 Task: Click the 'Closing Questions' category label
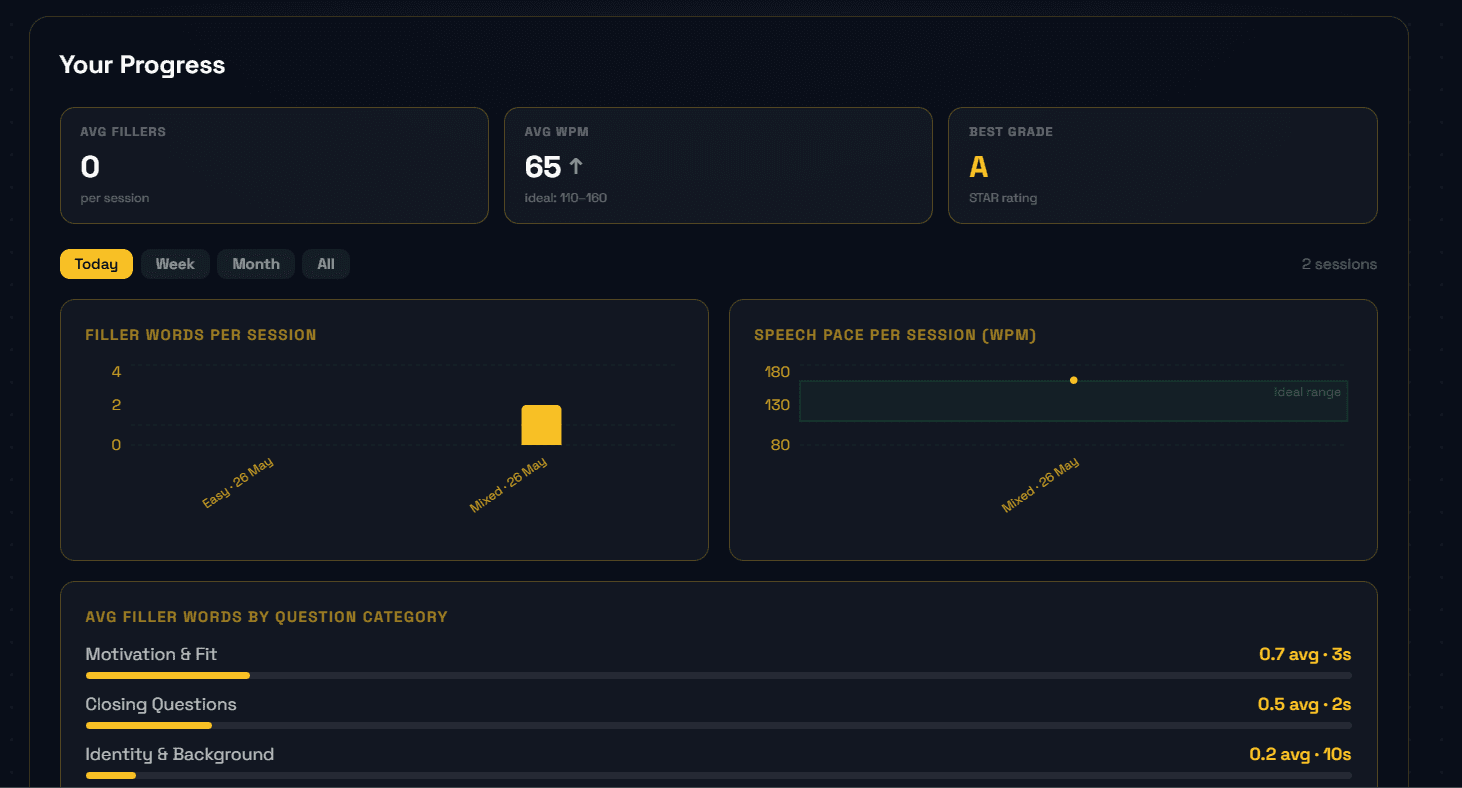point(161,704)
